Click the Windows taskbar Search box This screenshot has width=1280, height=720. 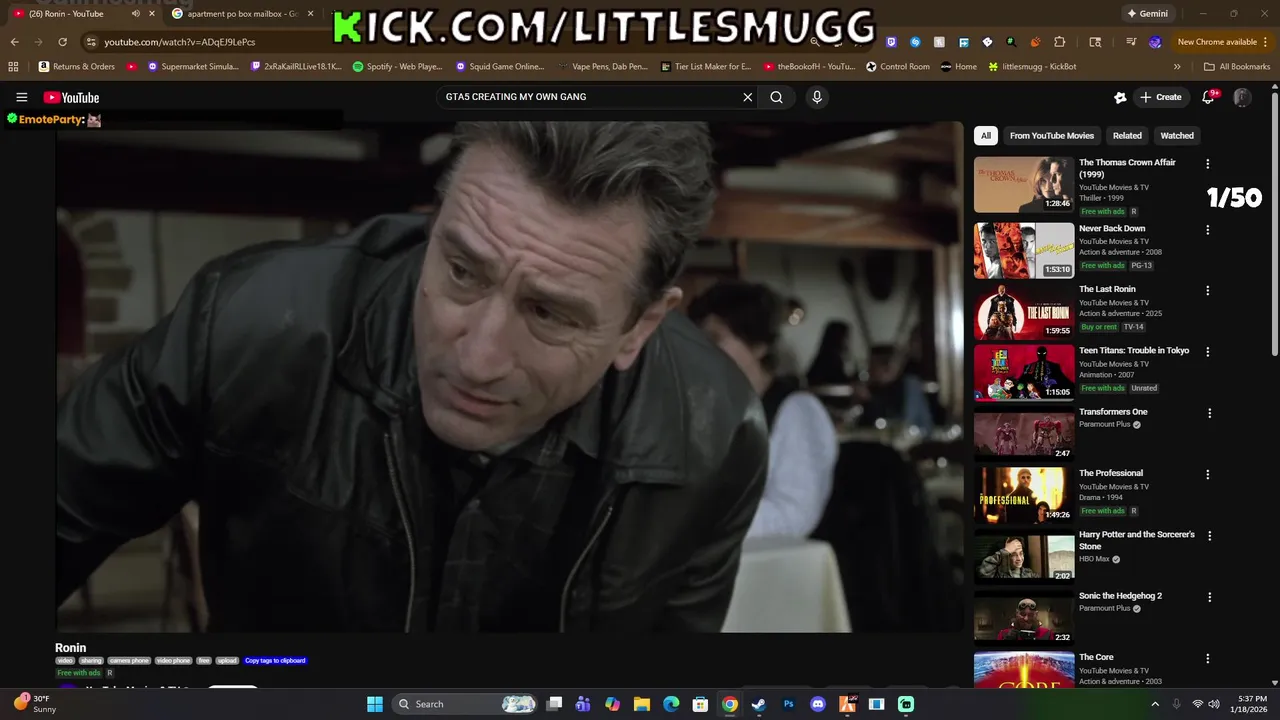pos(465,704)
